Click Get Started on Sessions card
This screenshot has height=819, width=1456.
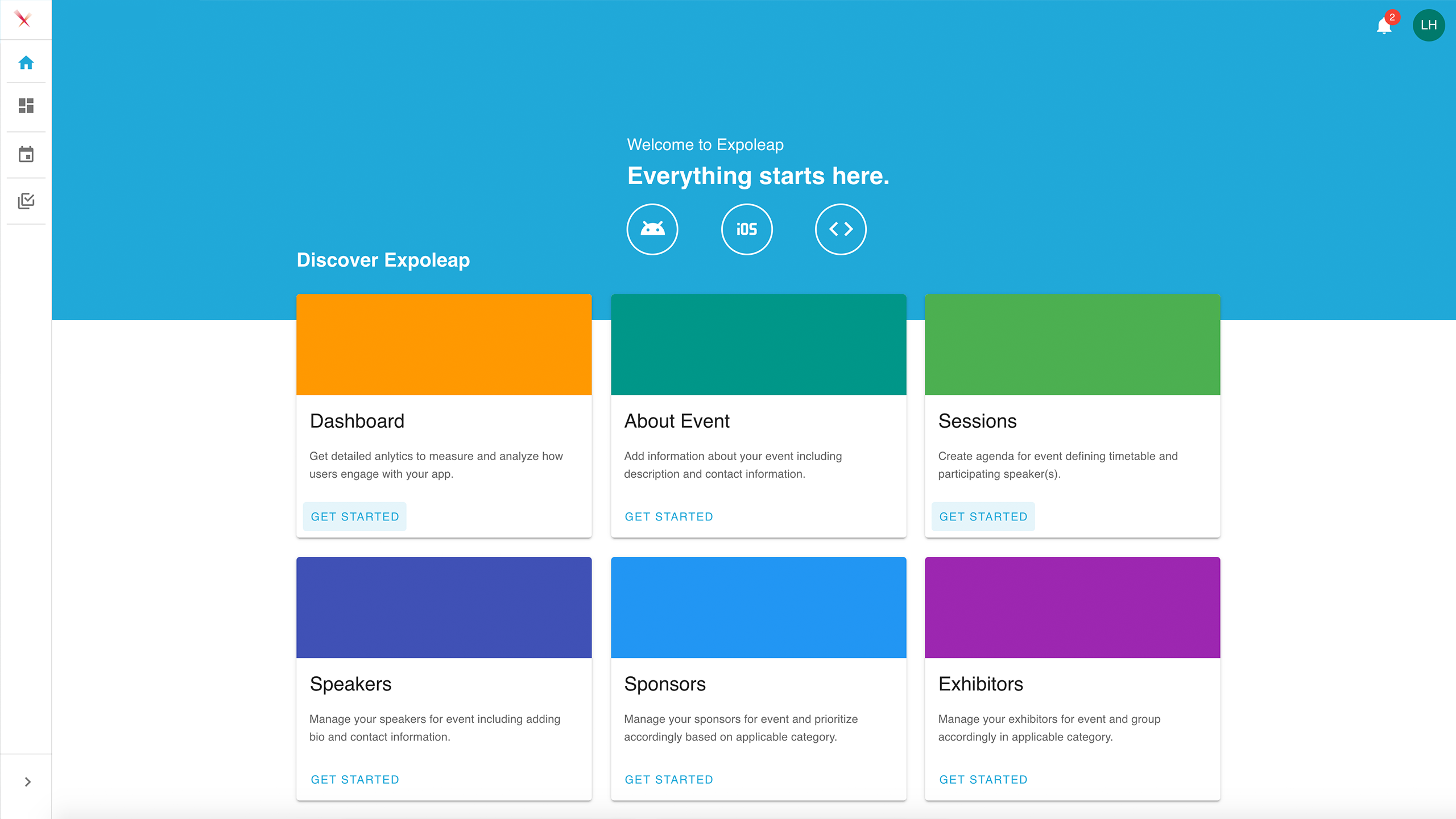983,516
